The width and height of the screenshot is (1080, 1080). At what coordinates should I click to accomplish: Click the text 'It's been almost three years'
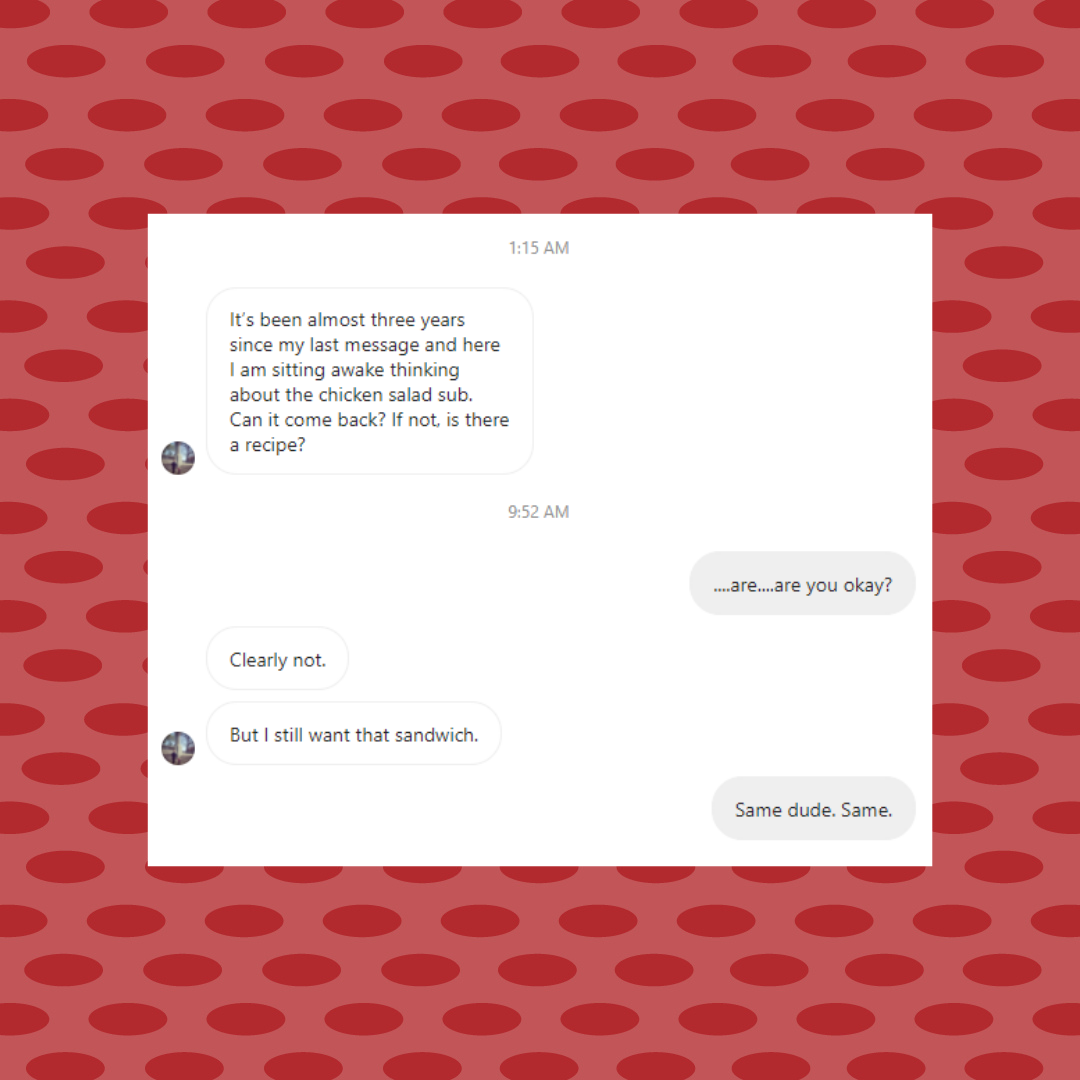coord(347,320)
